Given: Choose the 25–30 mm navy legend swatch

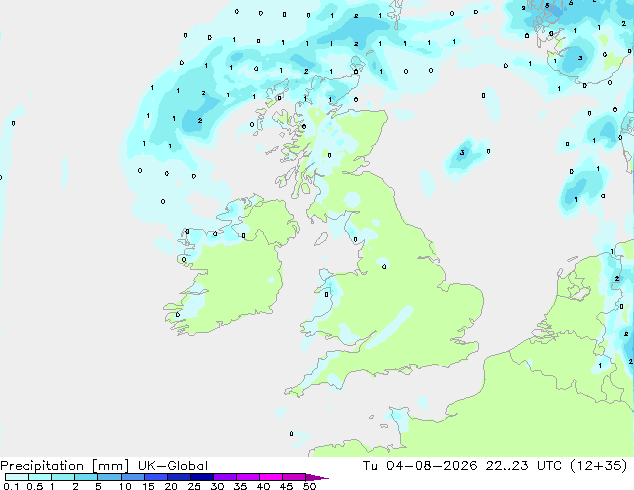Looking at the screenshot, I should (x=202, y=477).
